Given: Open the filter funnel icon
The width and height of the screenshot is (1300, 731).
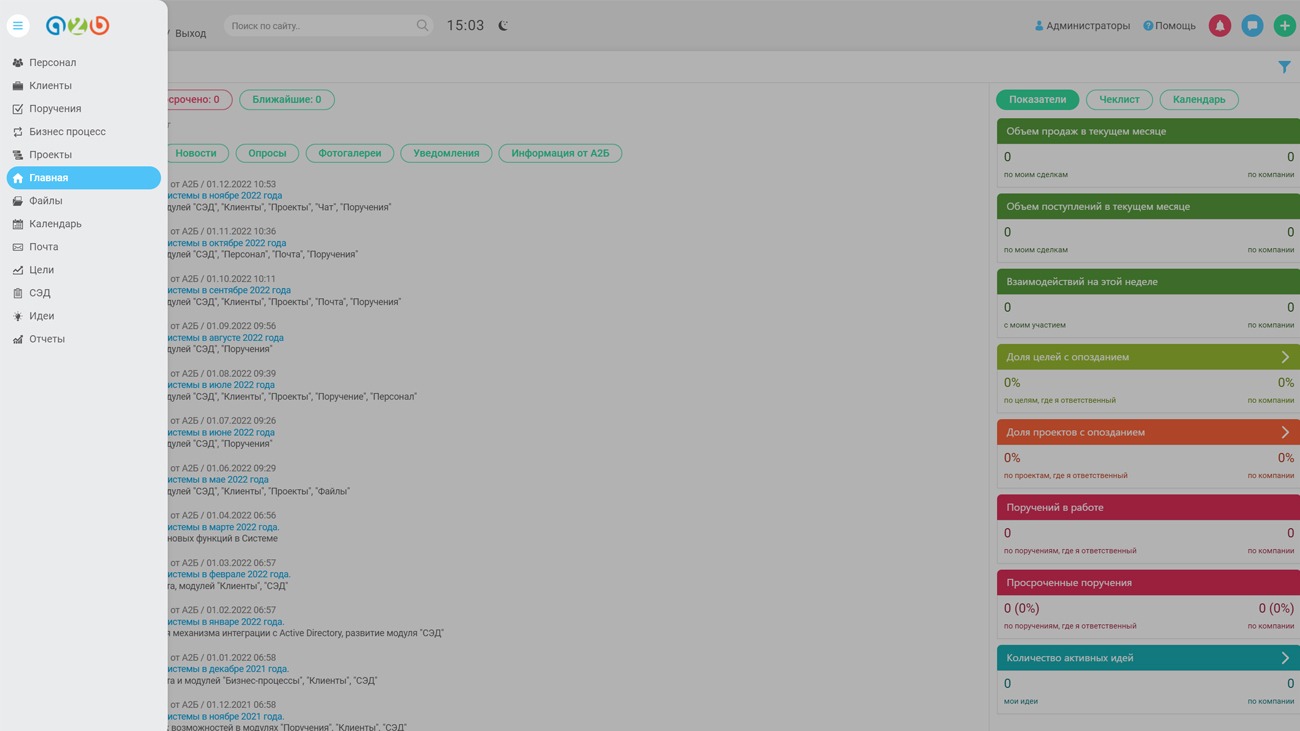Looking at the screenshot, I should (x=1284, y=67).
